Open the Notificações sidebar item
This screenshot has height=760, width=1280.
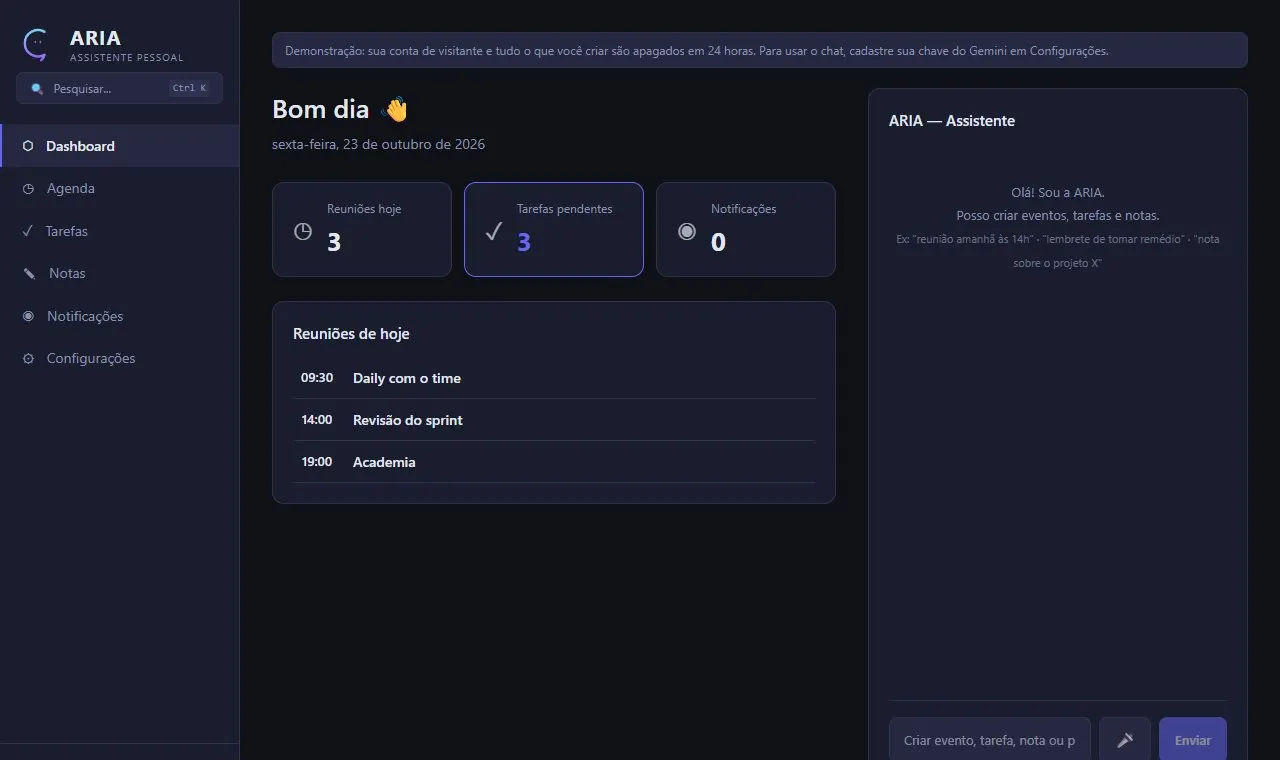(120, 316)
